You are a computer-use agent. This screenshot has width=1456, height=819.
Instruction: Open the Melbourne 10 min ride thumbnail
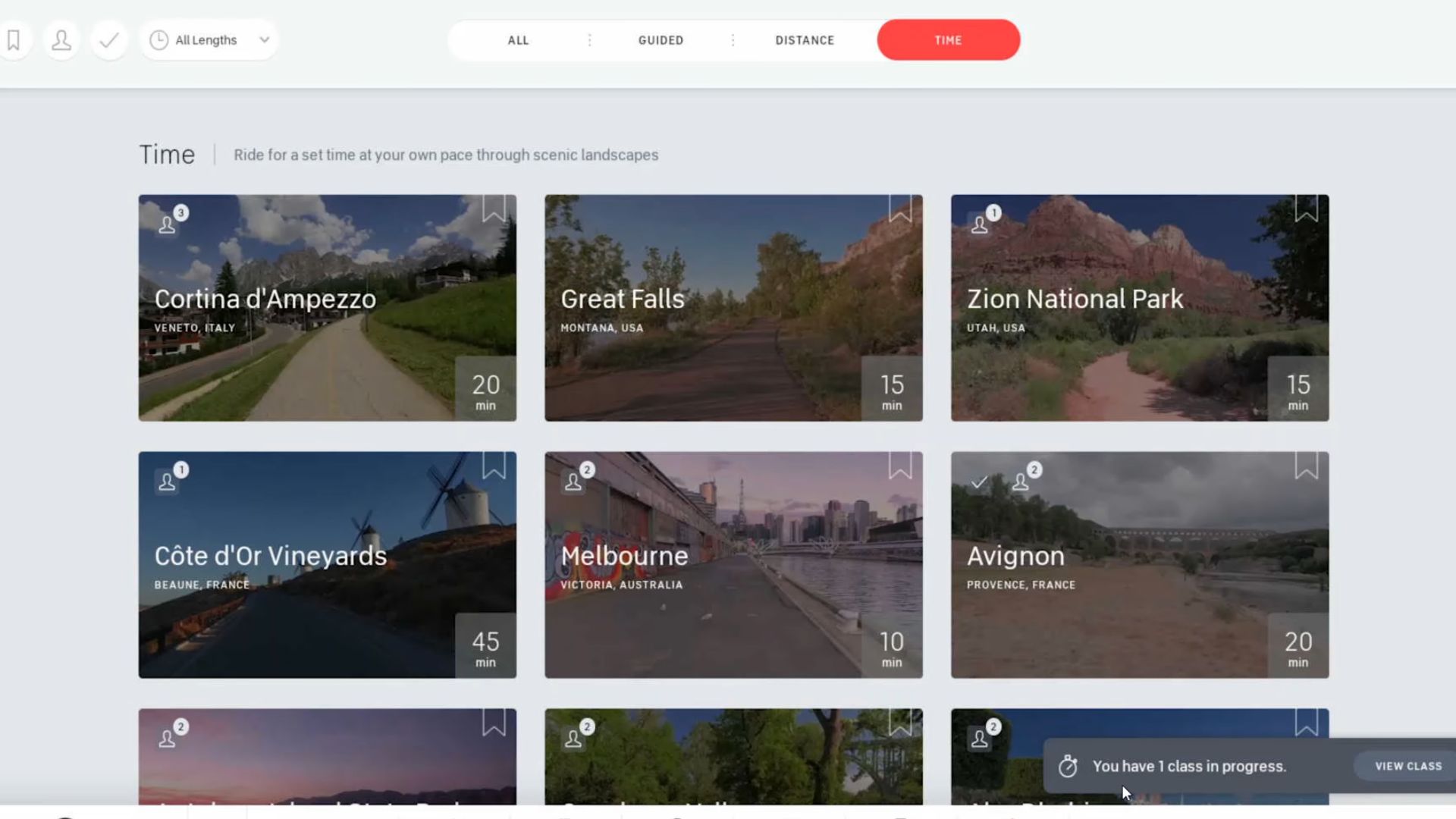point(733,565)
